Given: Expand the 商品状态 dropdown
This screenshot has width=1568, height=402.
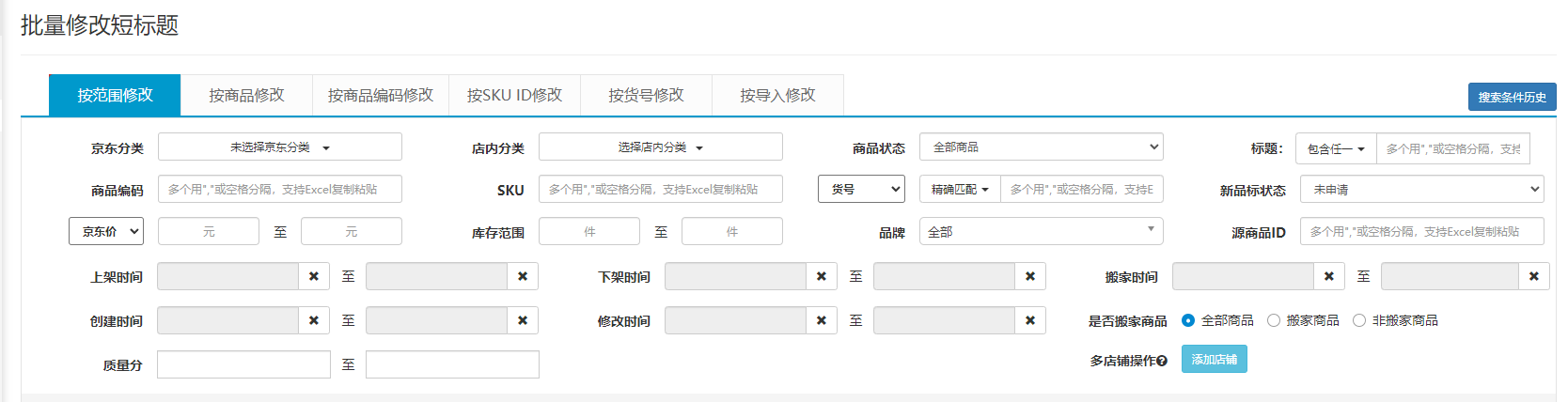Looking at the screenshot, I should tap(1041, 147).
